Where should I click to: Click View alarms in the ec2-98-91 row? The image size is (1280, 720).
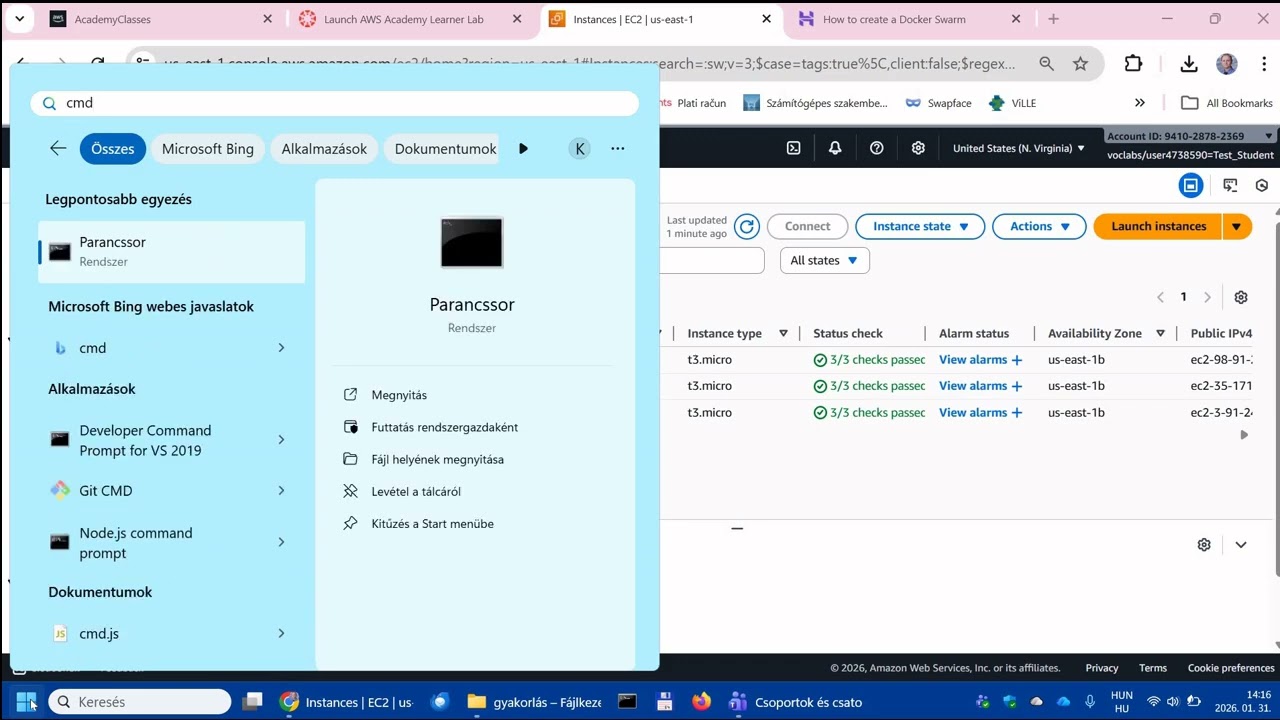[980, 360]
